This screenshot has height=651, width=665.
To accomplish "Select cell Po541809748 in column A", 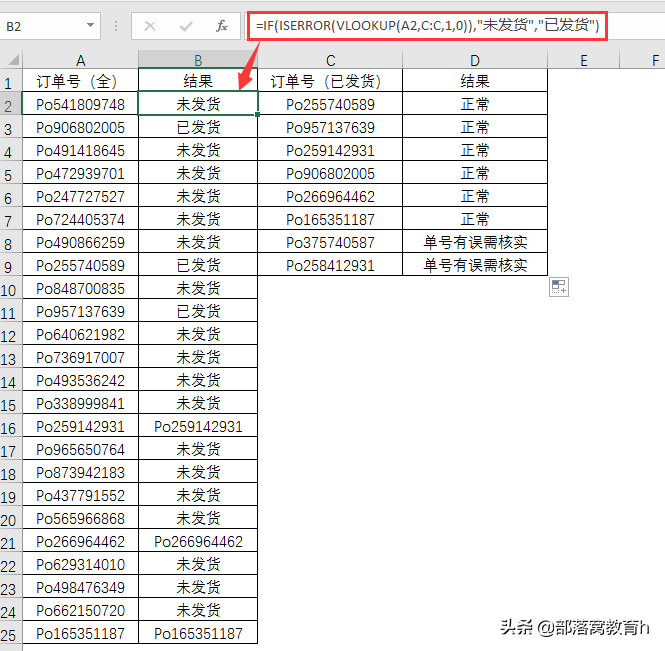I will point(80,104).
